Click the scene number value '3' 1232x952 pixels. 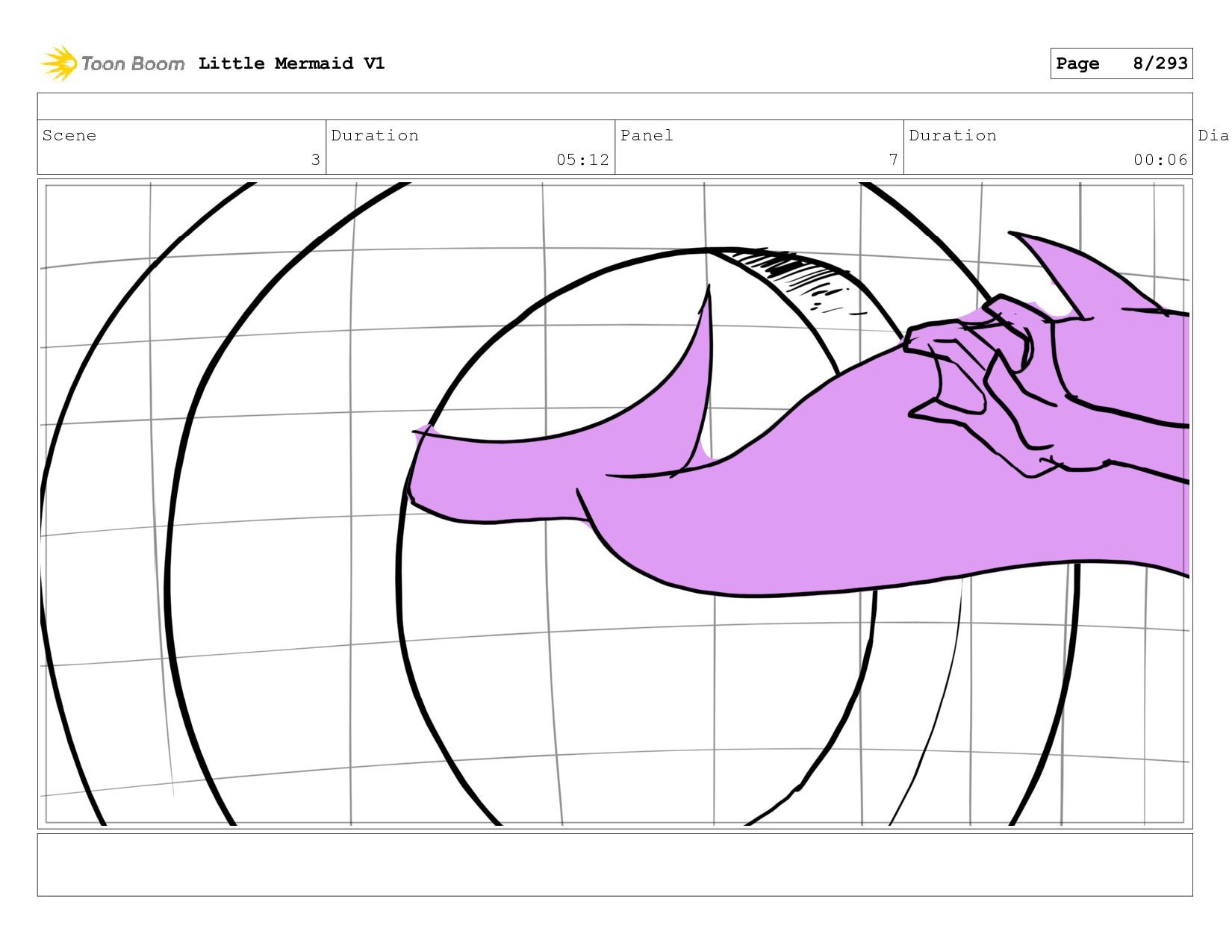pyautogui.click(x=315, y=160)
